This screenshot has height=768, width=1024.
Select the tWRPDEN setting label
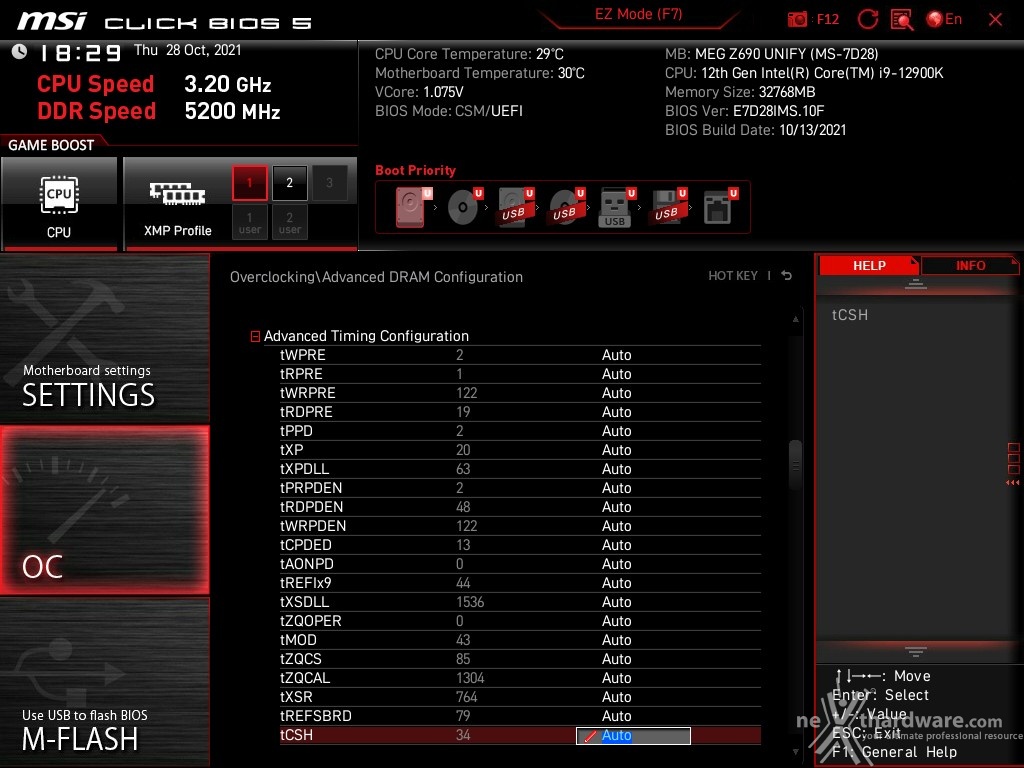[313, 526]
